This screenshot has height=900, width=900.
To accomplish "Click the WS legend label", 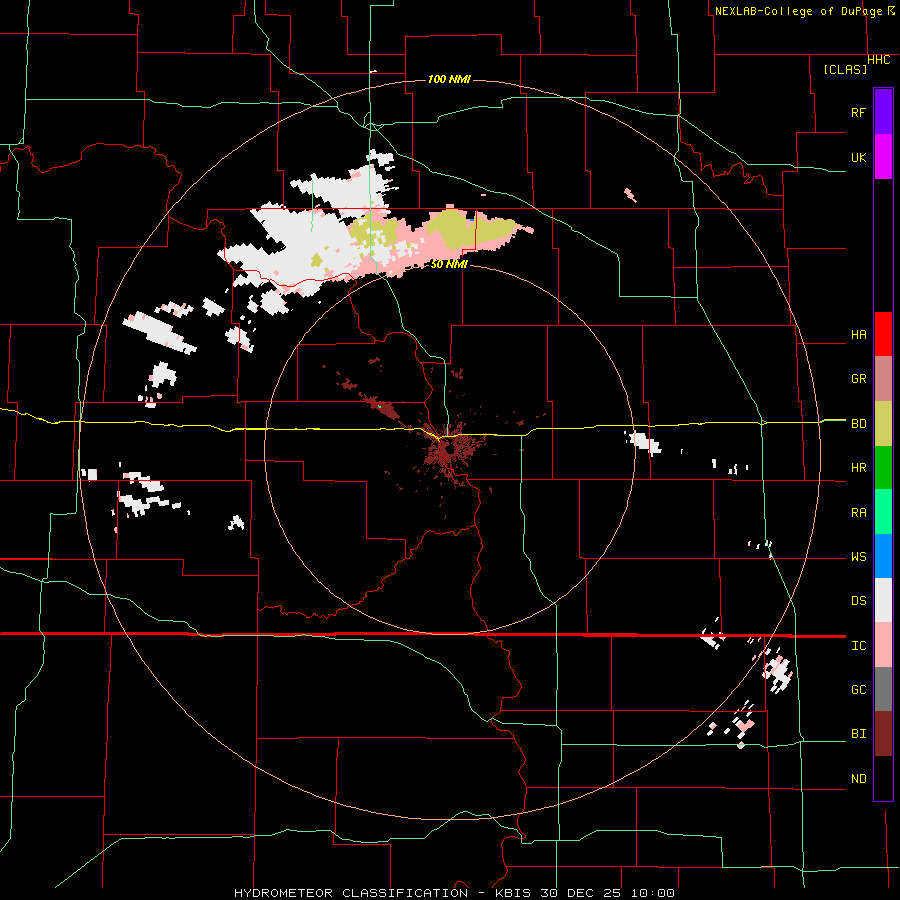I will pyautogui.click(x=858, y=557).
